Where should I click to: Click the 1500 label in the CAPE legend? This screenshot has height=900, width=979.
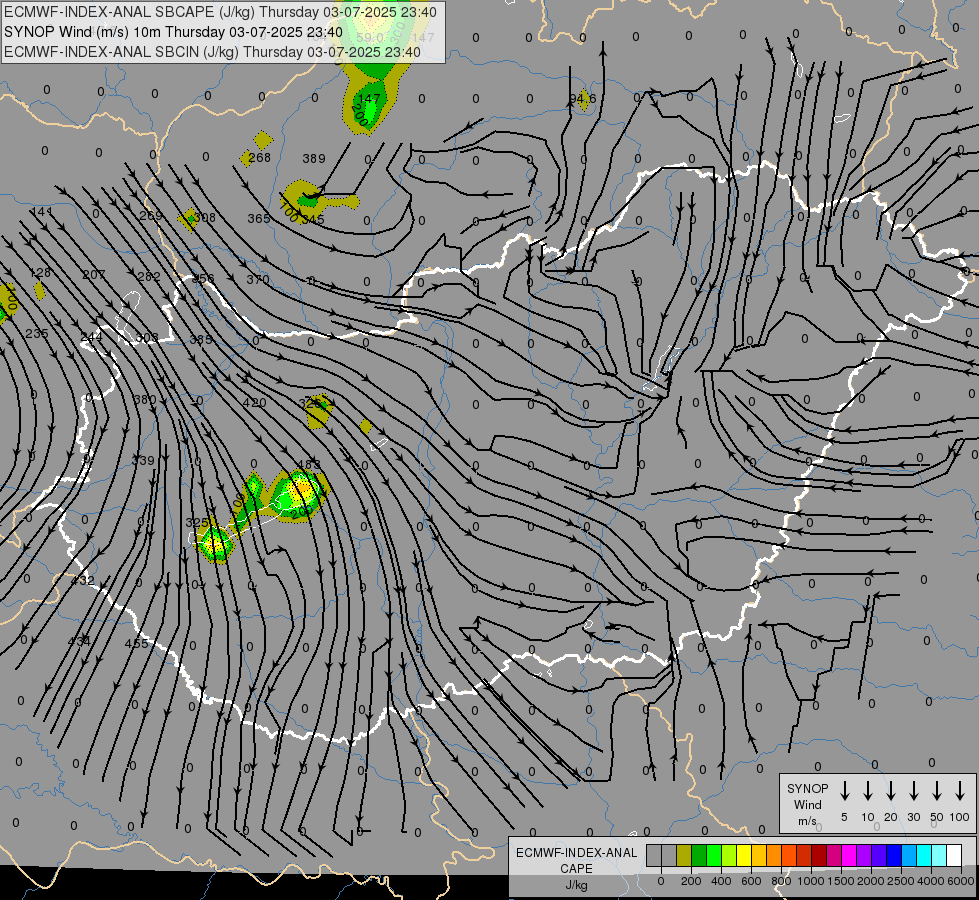840,881
